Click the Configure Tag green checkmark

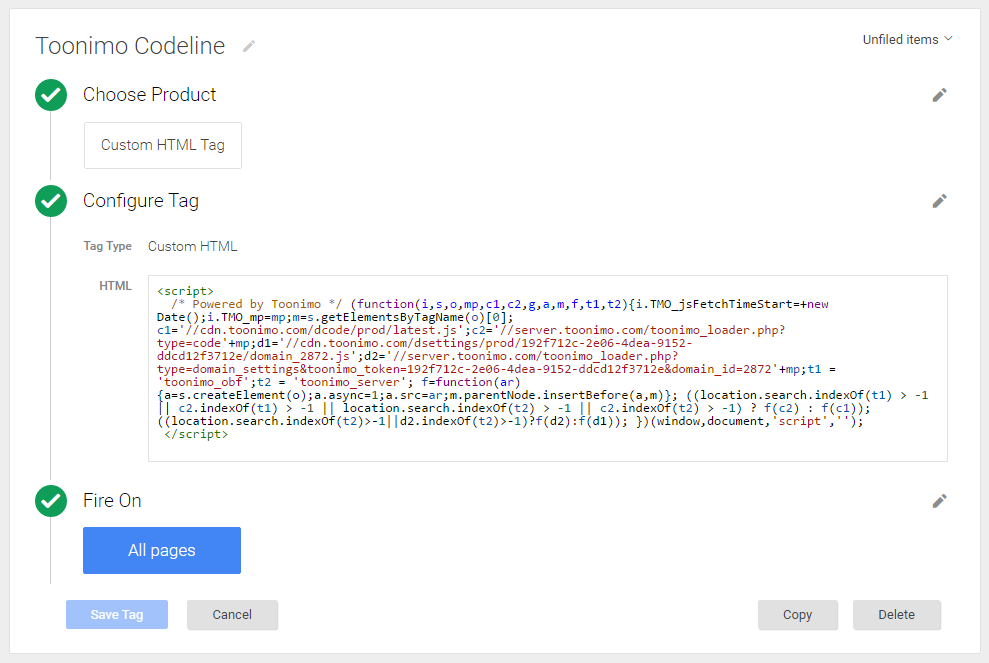tap(51, 201)
